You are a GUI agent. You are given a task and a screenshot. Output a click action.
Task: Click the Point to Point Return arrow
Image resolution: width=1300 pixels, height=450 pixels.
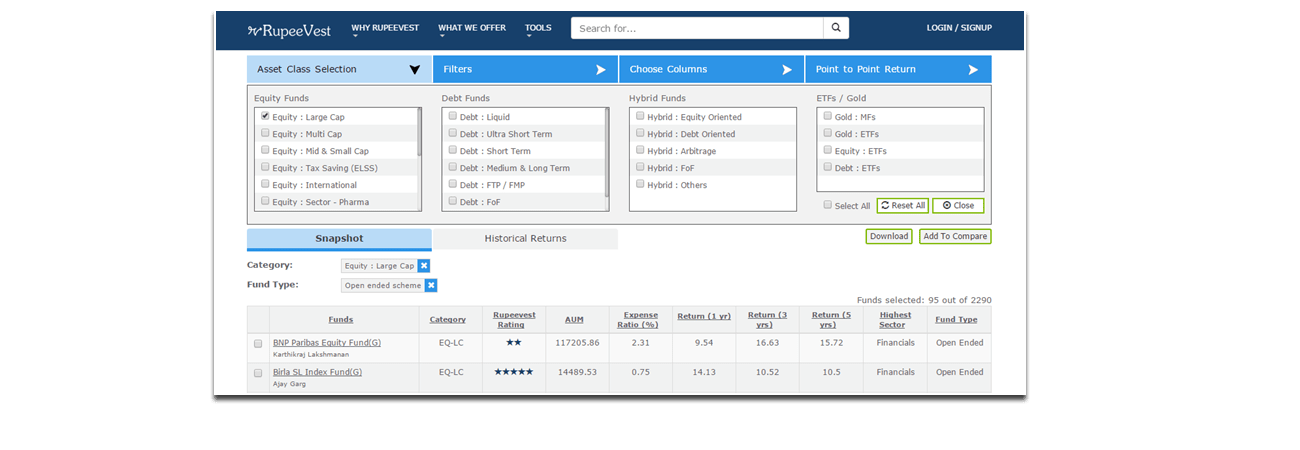coord(973,70)
